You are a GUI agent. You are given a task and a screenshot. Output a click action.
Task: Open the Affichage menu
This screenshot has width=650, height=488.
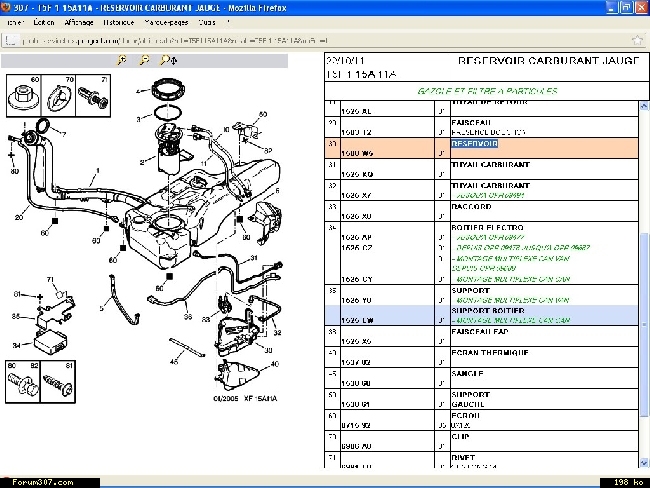[79, 22]
